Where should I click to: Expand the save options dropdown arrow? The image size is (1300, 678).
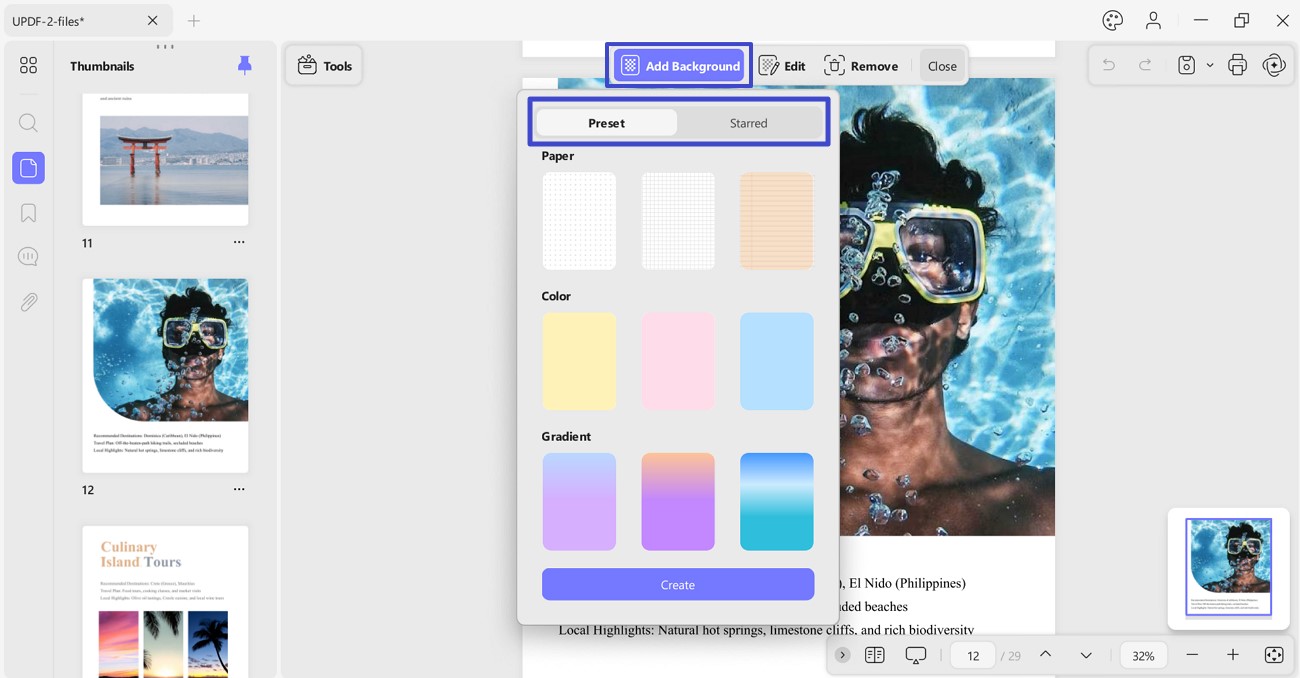click(1209, 65)
